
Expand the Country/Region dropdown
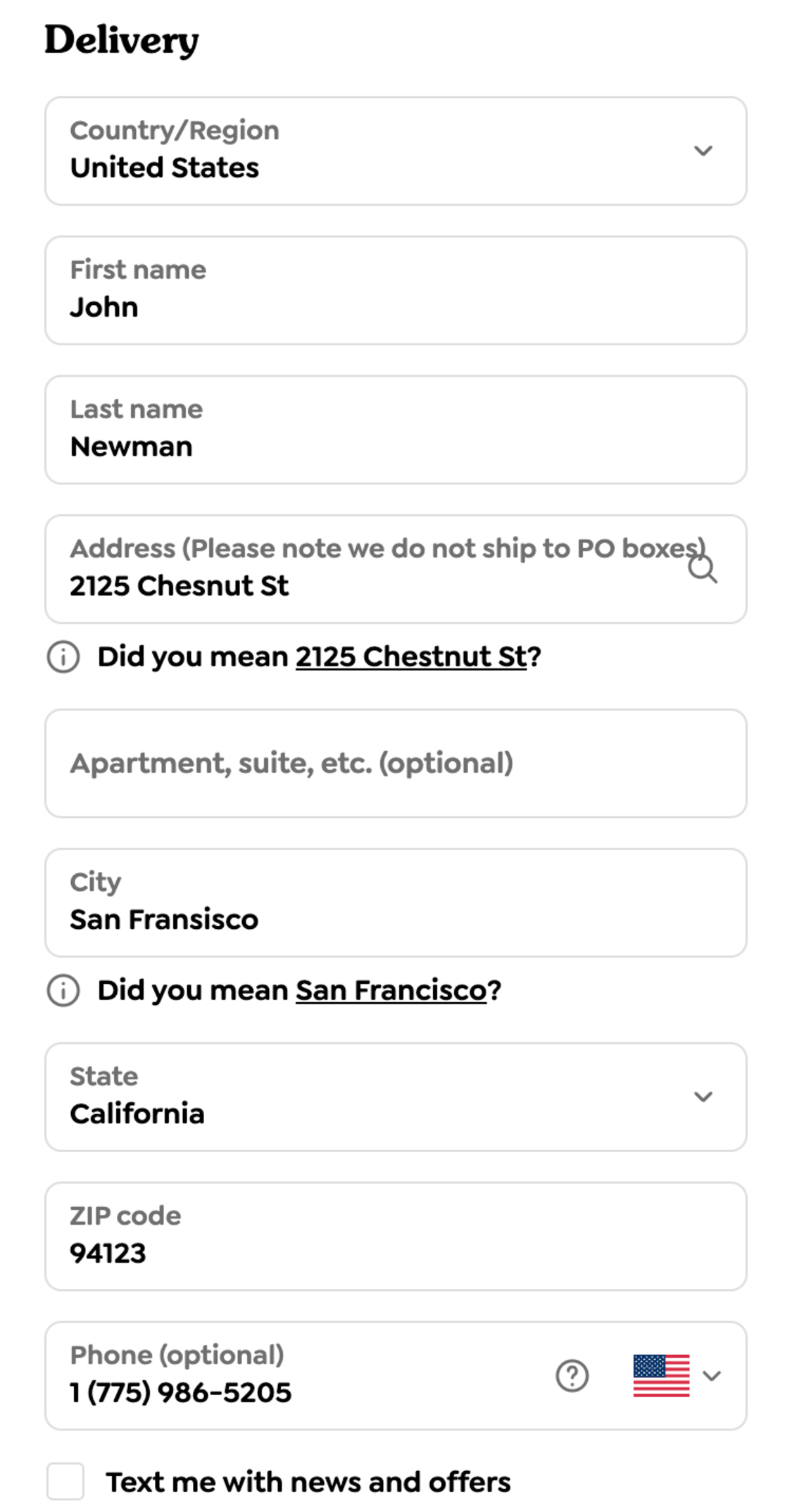702,151
